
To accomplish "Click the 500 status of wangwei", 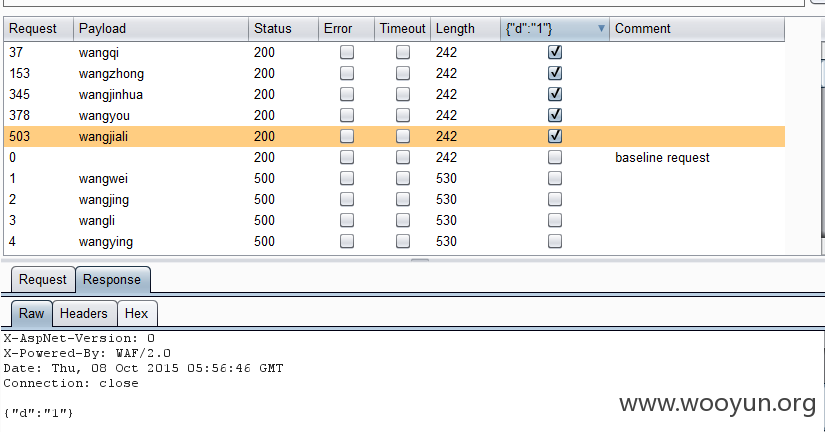I will (264, 178).
